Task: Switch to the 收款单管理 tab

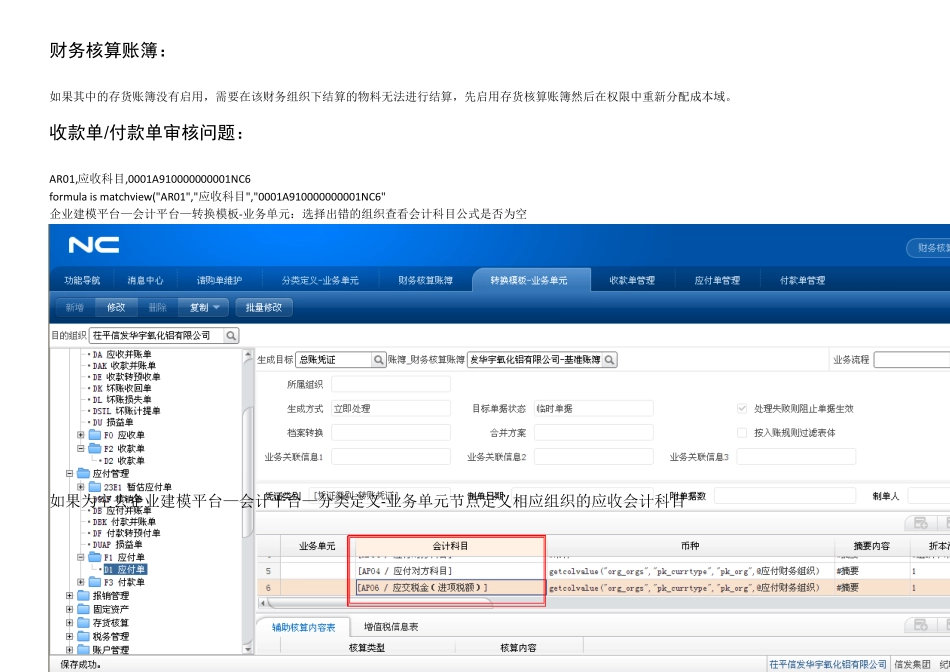Action: [x=632, y=281]
